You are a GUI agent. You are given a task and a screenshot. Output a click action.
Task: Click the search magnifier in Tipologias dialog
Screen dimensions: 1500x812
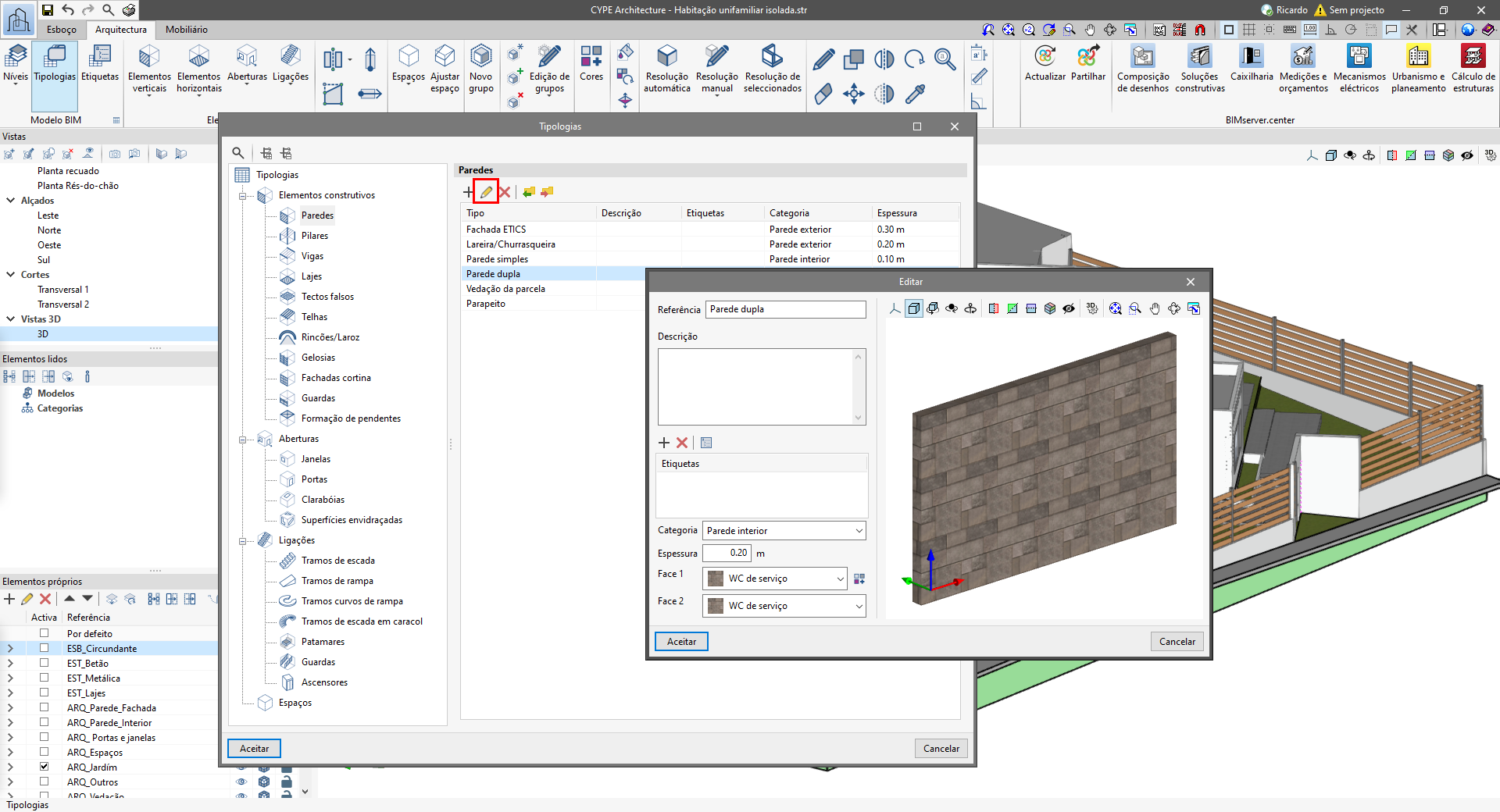[238, 153]
